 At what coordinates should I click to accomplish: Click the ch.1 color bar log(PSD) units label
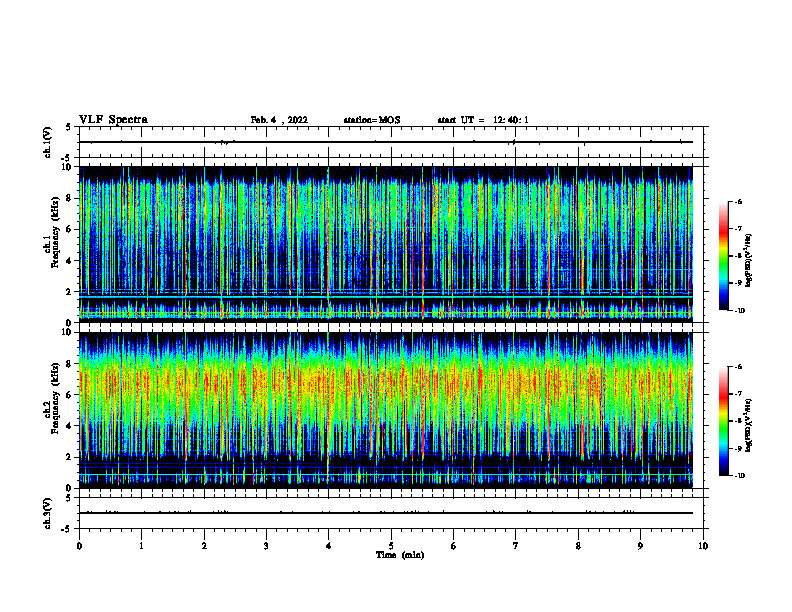(749, 260)
